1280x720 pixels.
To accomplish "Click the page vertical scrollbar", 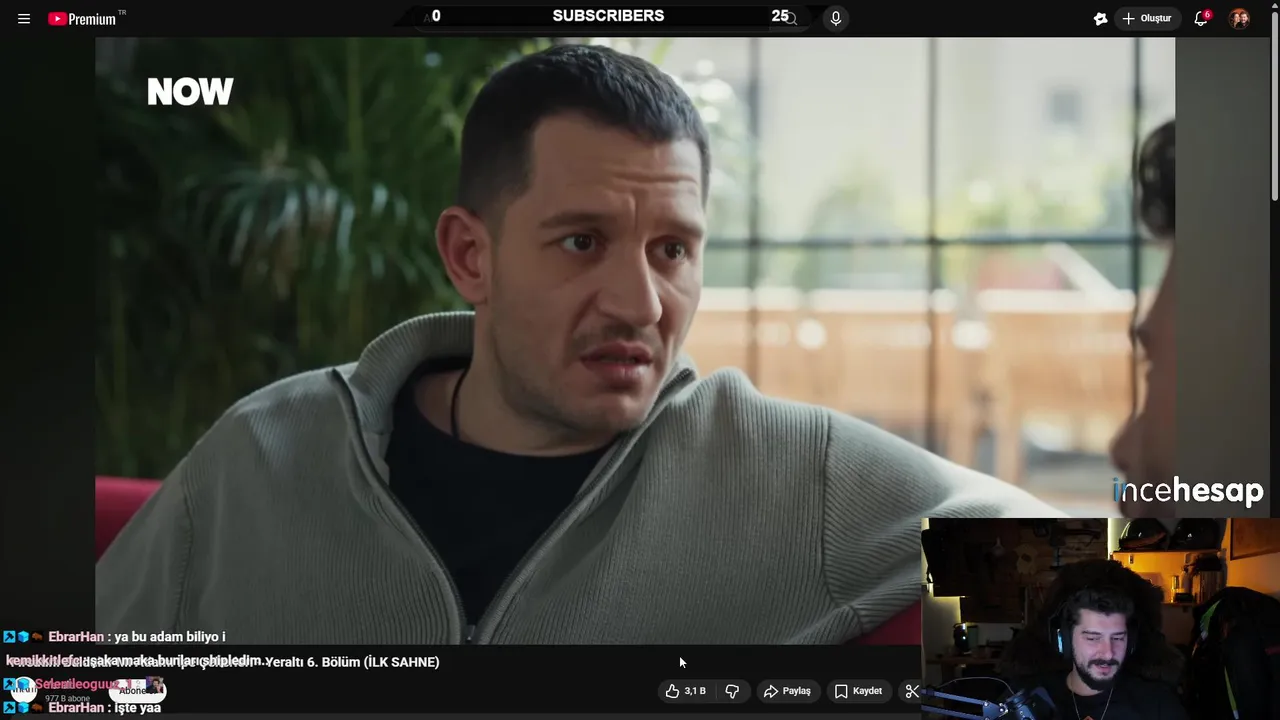I will click(1274, 105).
